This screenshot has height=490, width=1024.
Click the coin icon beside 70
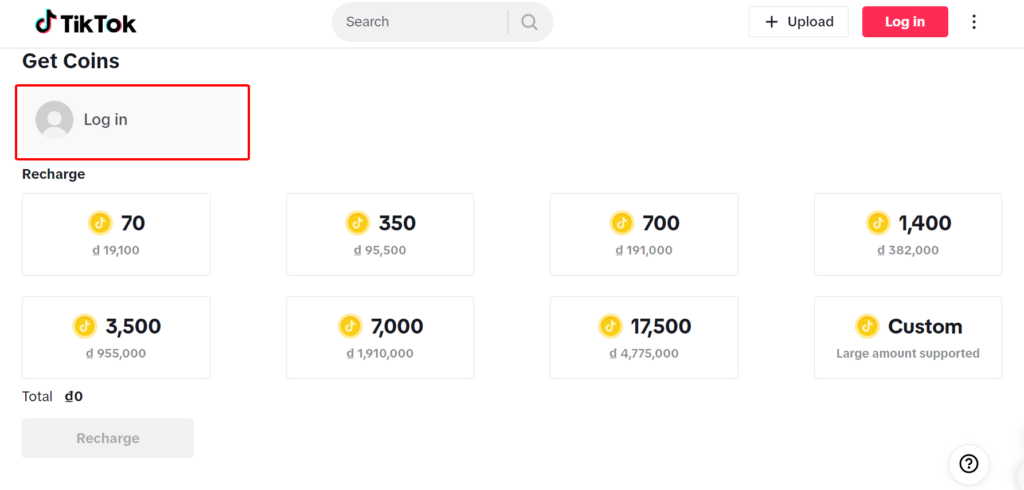[100, 223]
